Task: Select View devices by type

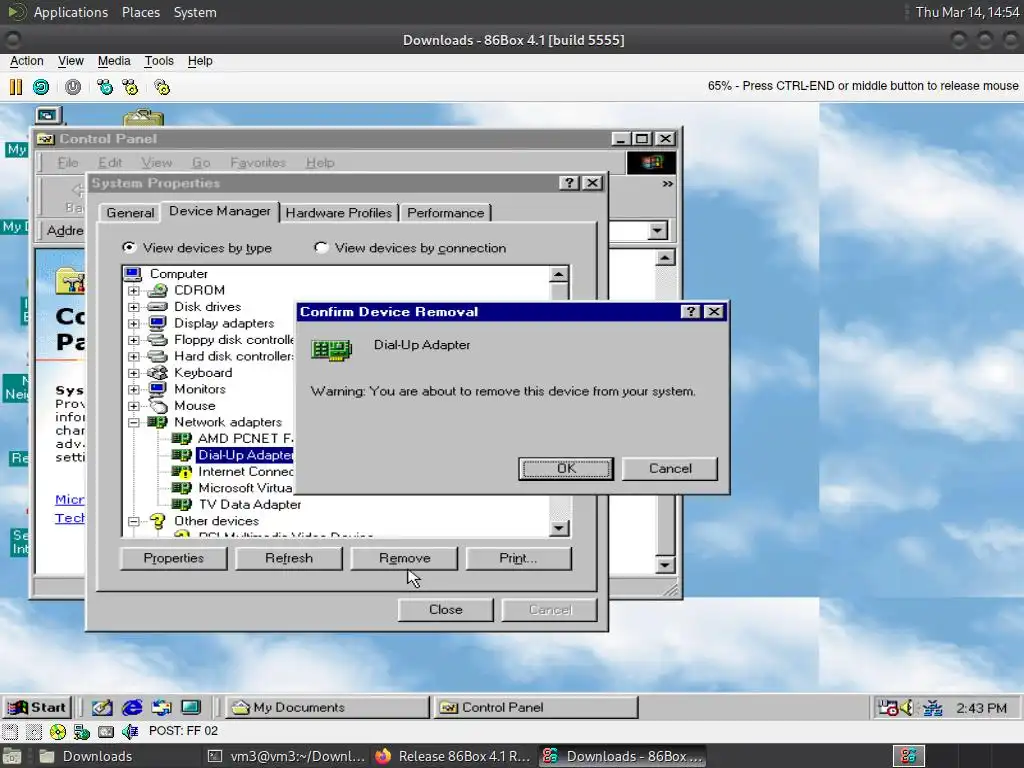Action: coord(197,248)
